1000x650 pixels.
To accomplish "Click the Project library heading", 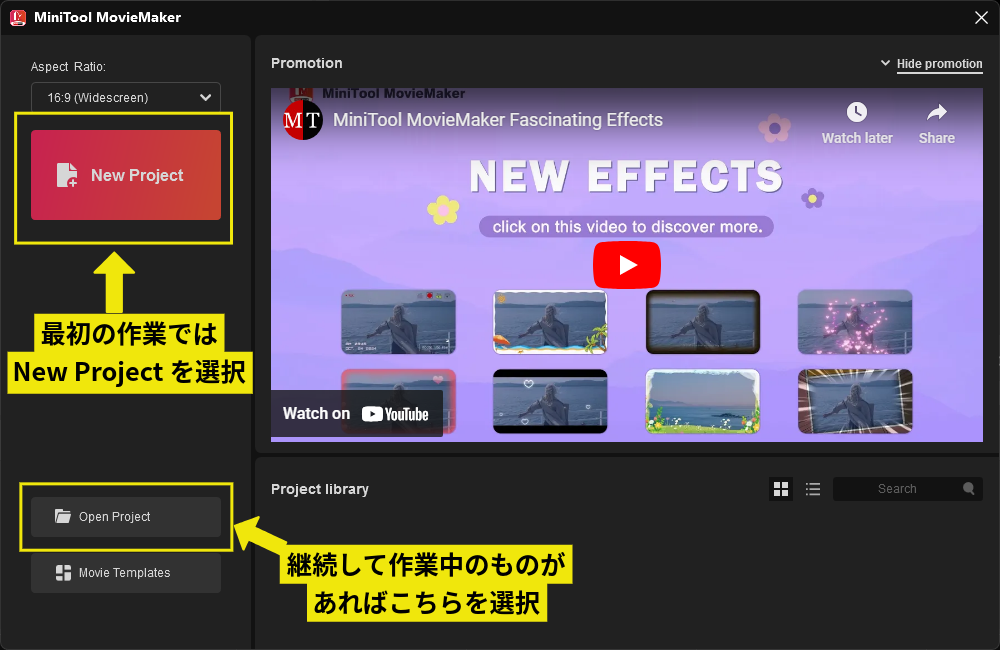I will pos(320,489).
